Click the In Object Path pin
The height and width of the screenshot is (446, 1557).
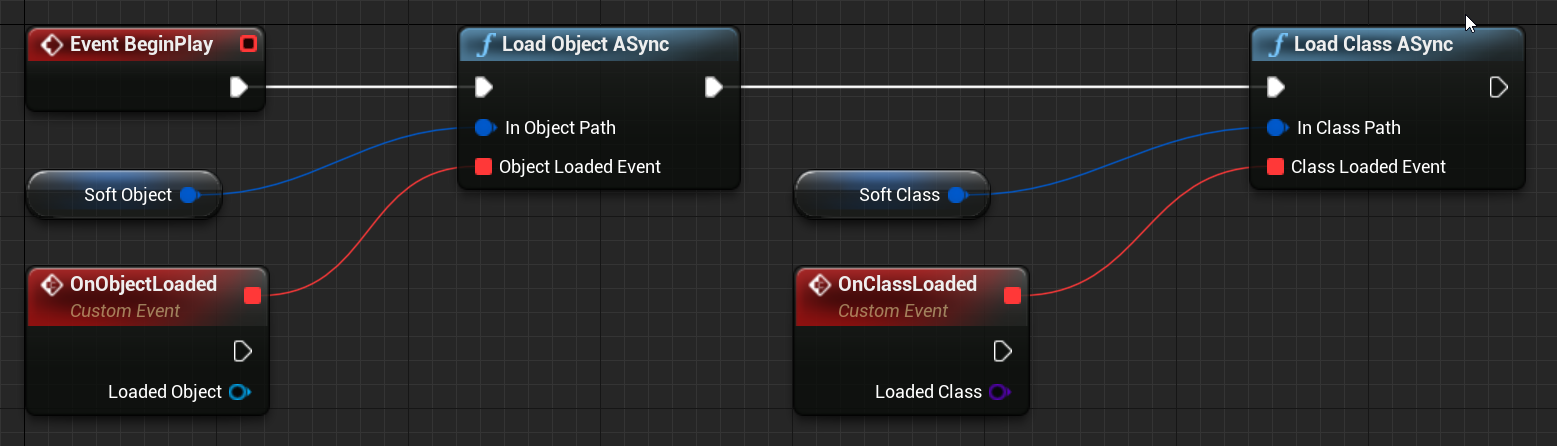[485, 128]
